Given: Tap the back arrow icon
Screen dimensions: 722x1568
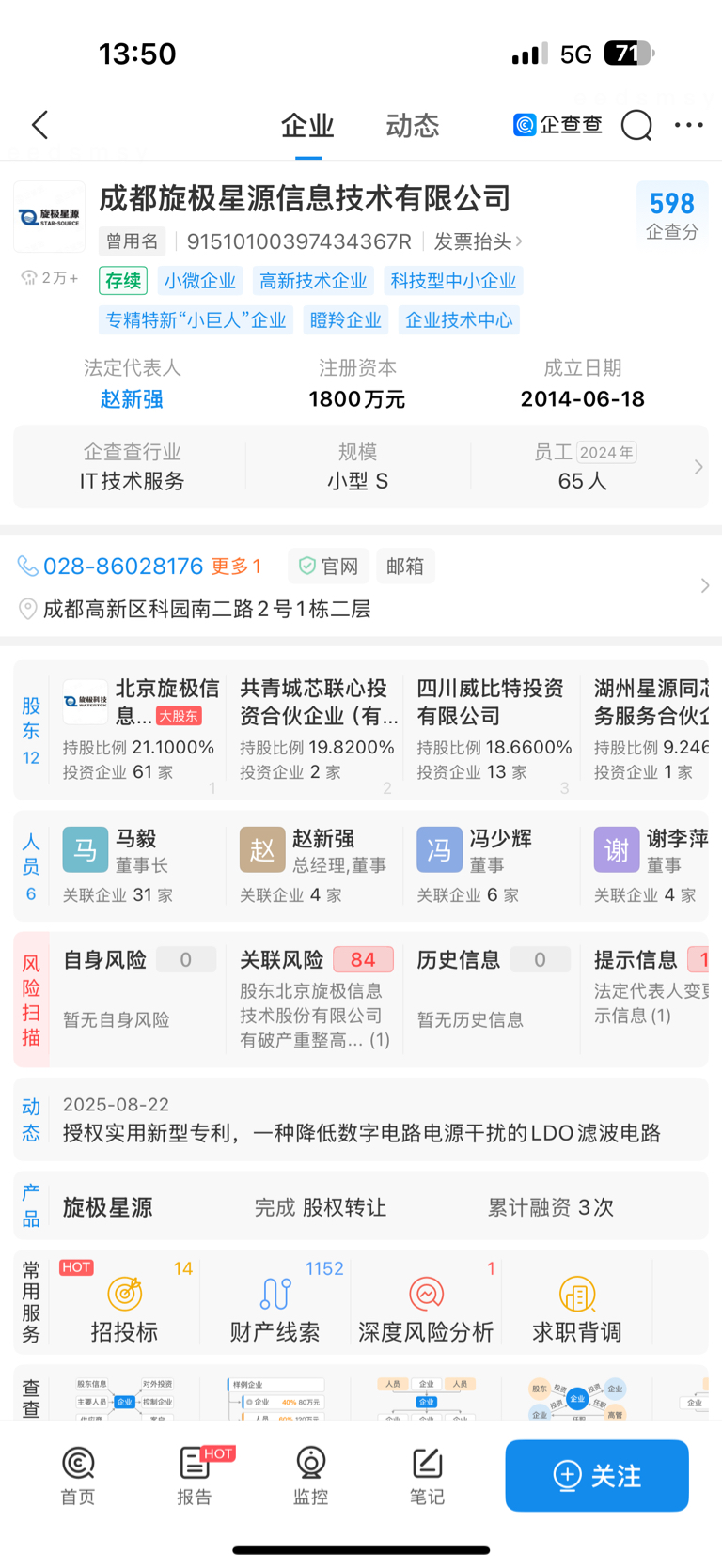Looking at the screenshot, I should point(39,125).
